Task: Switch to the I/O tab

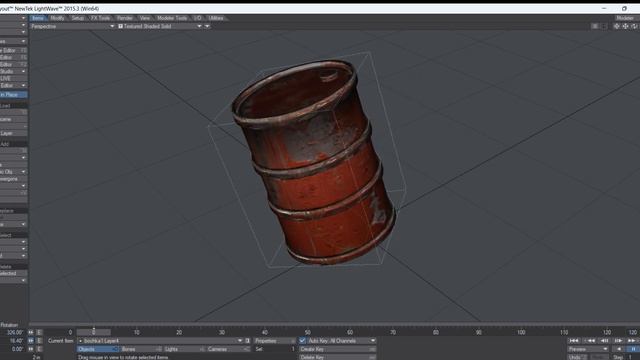Action: point(198,18)
